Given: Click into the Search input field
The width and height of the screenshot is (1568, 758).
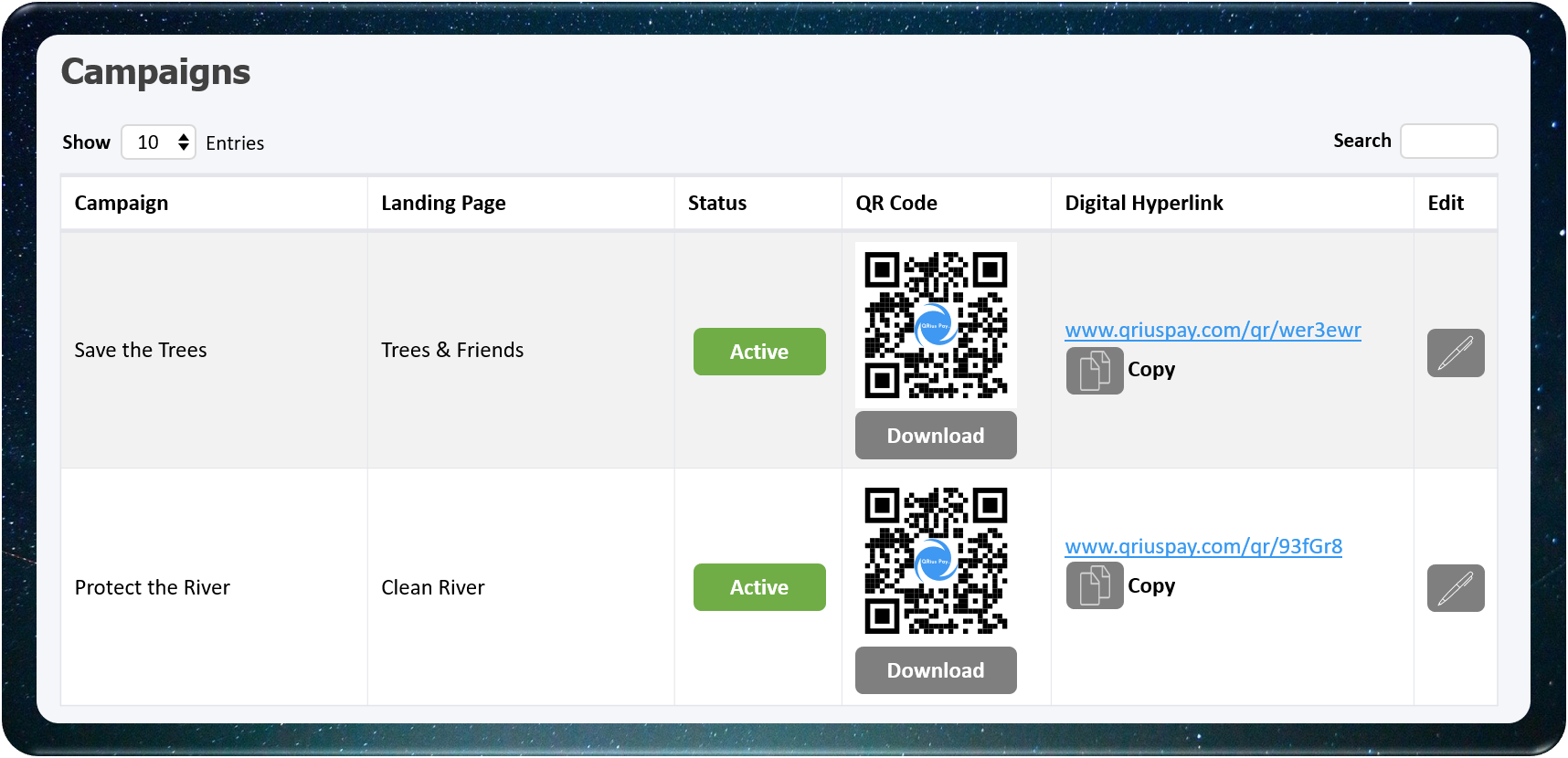Looking at the screenshot, I should tap(1449, 141).
